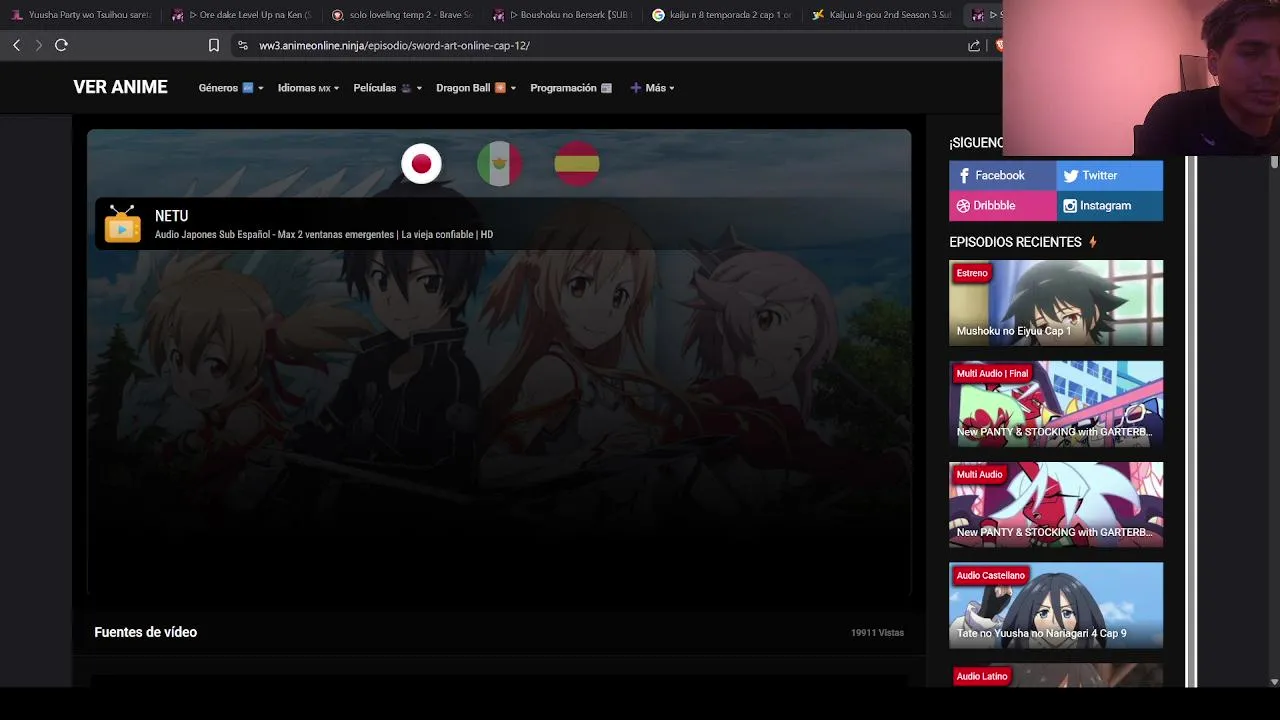Click the Twitter bird icon
Viewport: 1280px width, 720px height.
(x=1071, y=175)
